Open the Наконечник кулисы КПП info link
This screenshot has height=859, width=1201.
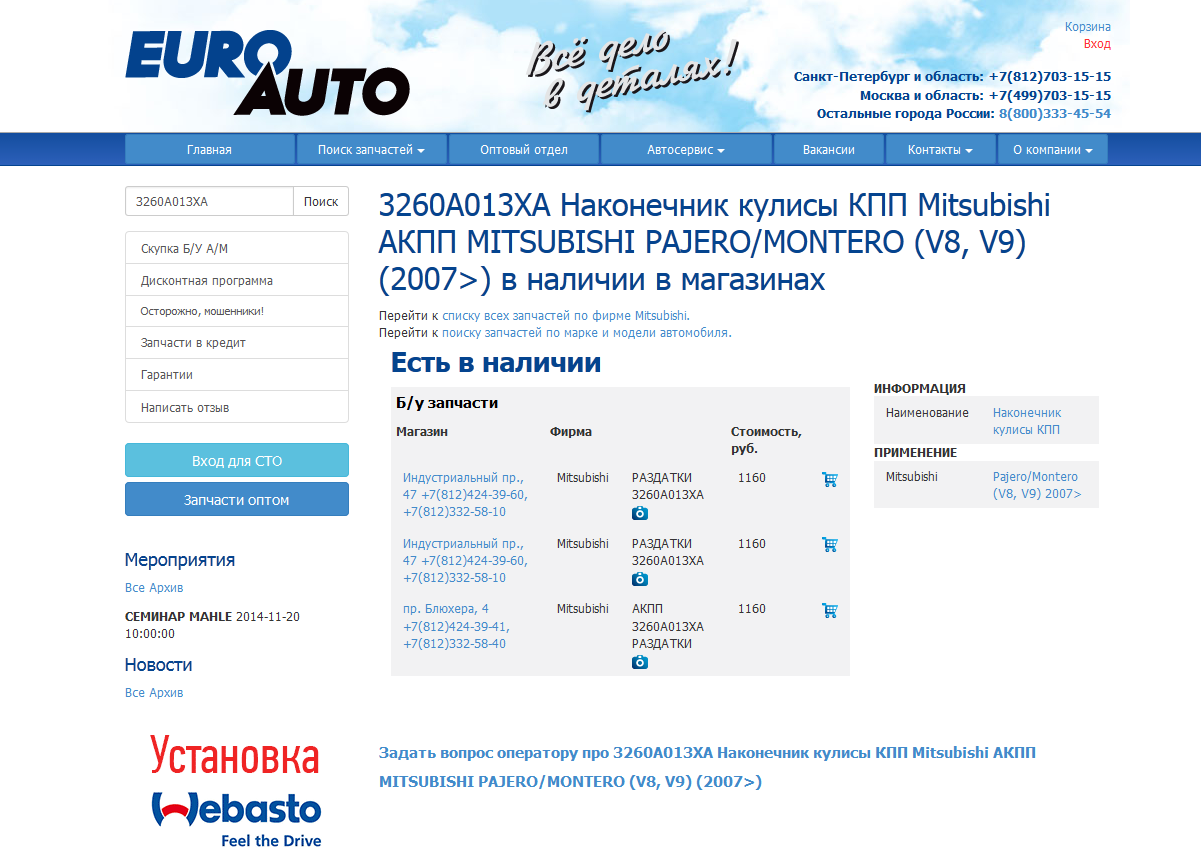point(1027,421)
